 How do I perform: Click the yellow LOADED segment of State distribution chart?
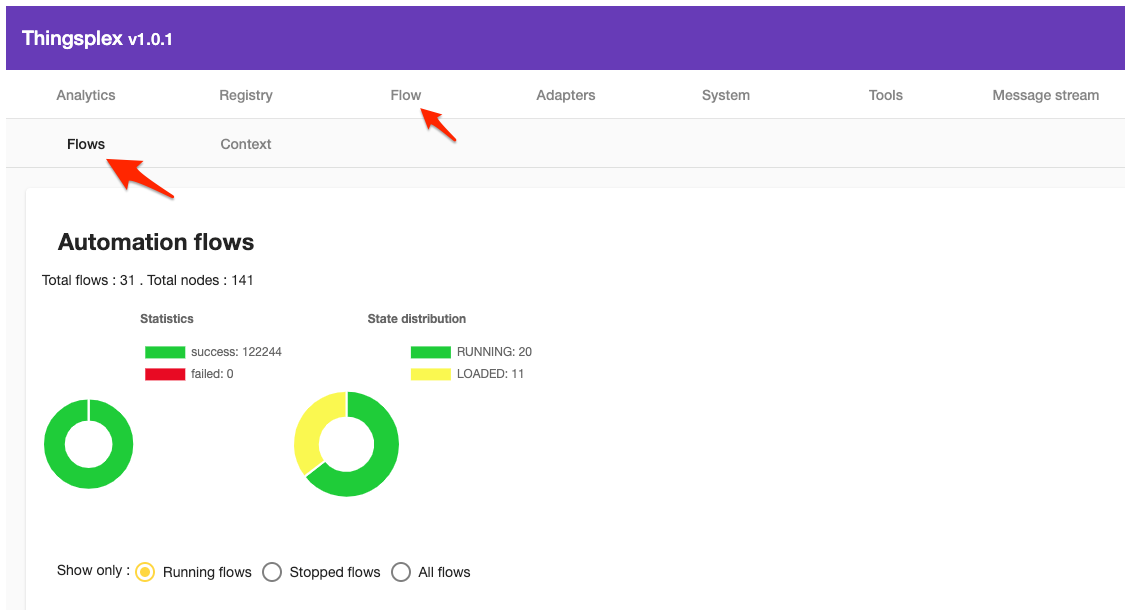point(307,433)
